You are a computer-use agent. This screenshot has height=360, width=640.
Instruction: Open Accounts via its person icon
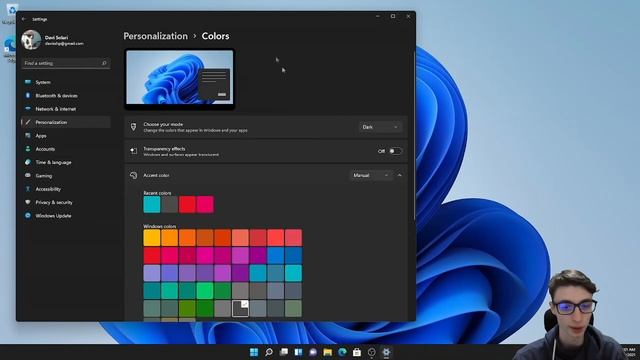click(28, 149)
